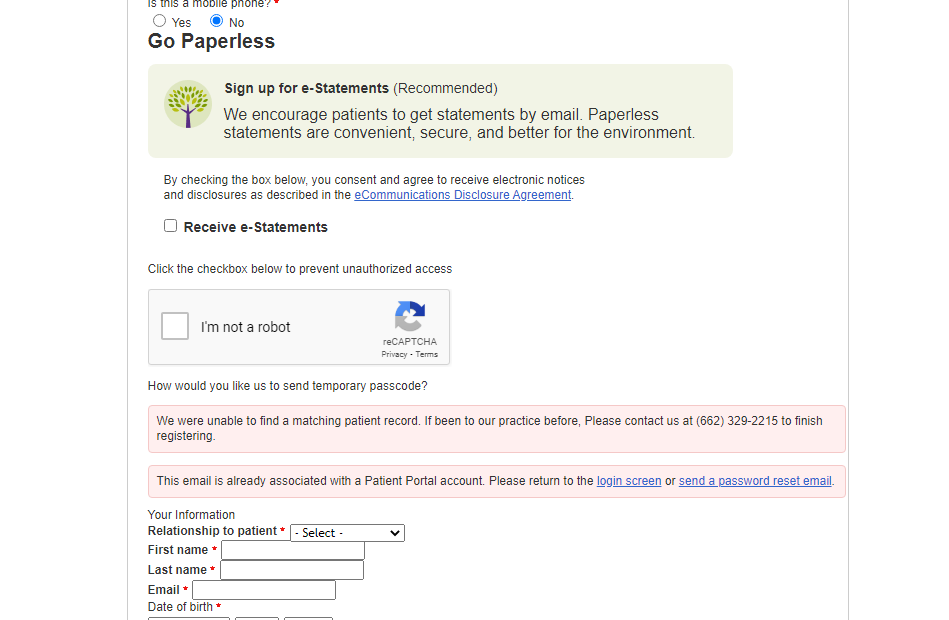
Task: Click the first Date of birth field
Action: 189,618
